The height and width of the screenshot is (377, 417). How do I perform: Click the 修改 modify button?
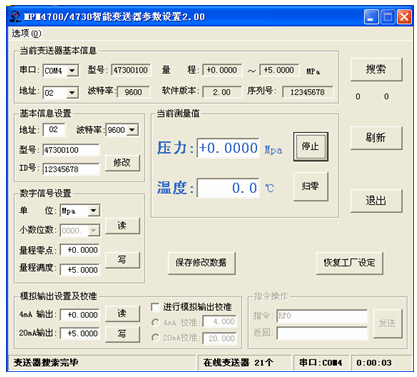pyautogui.click(x=122, y=163)
